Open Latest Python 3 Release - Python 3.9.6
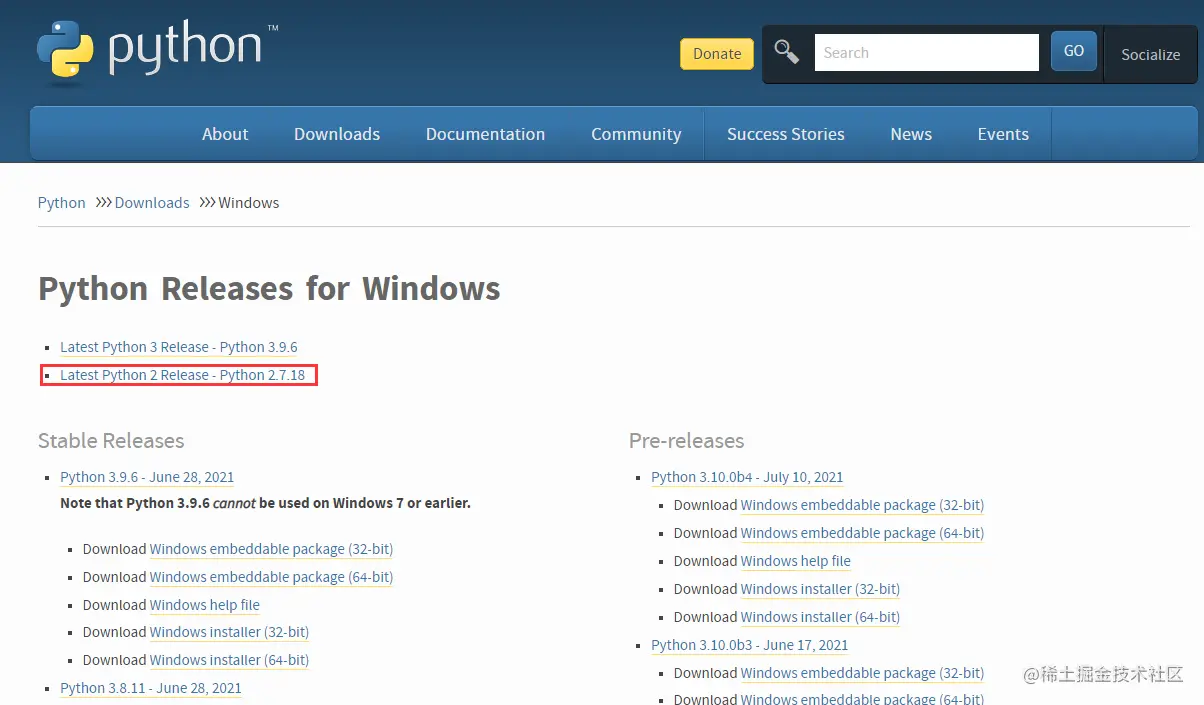1204x705 pixels. click(x=179, y=347)
